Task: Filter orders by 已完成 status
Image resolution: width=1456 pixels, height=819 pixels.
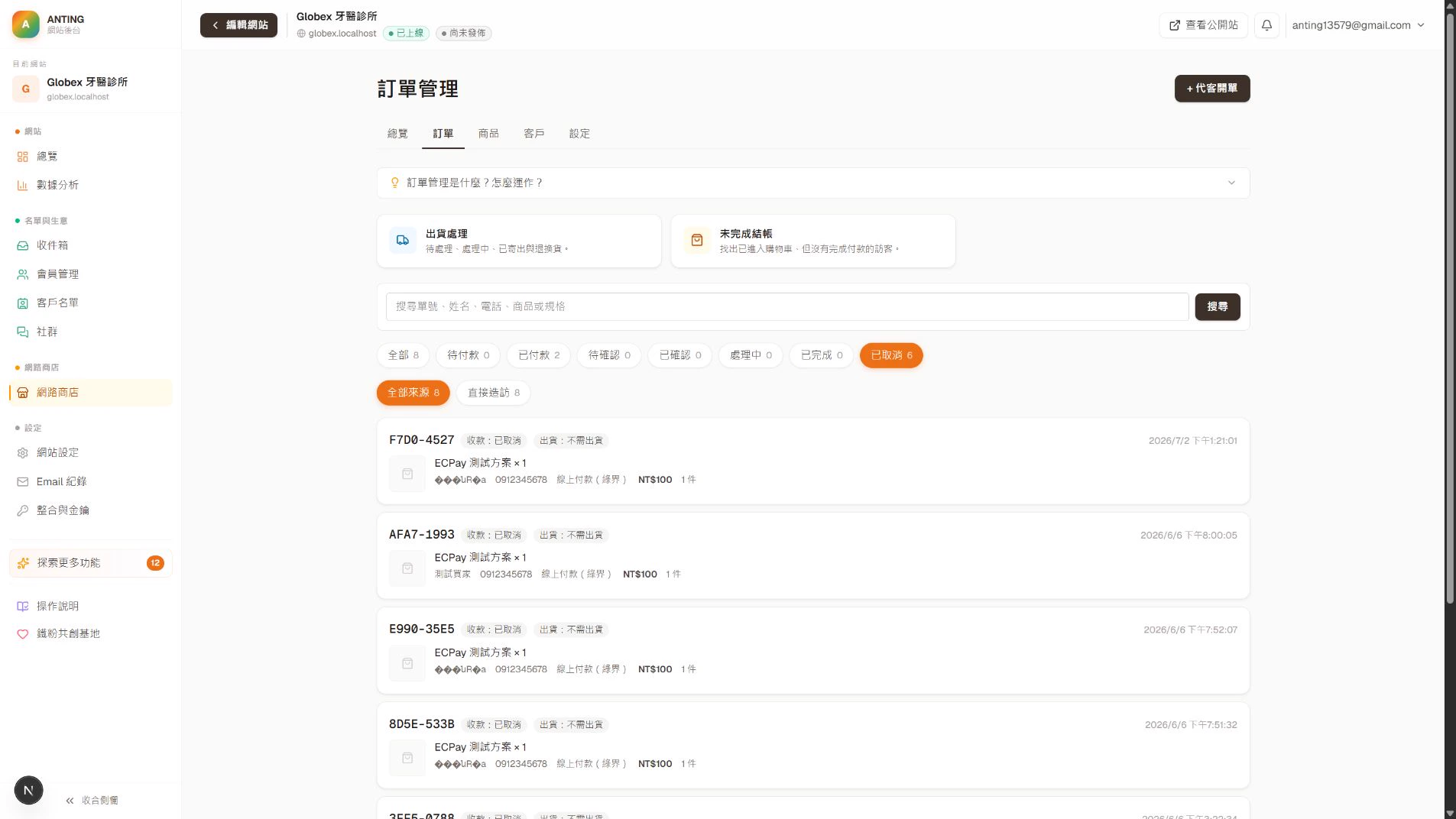Action: click(x=822, y=355)
